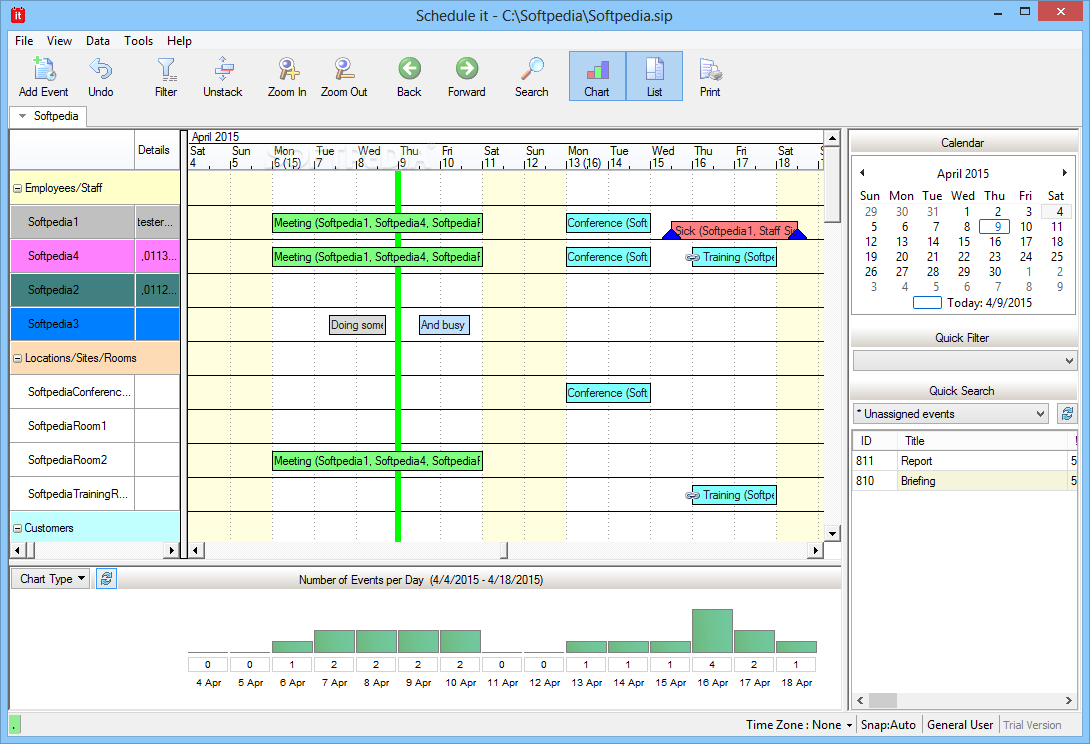The height and width of the screenshot is (744, 1090).
Task: Click the Doing some event
Action: (x=357, y=325)
